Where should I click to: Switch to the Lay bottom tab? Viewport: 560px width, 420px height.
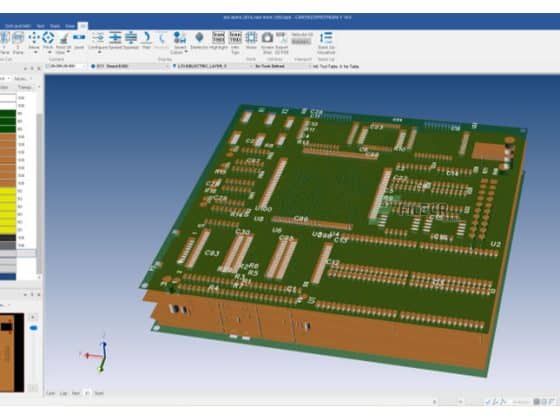point(64,393)
